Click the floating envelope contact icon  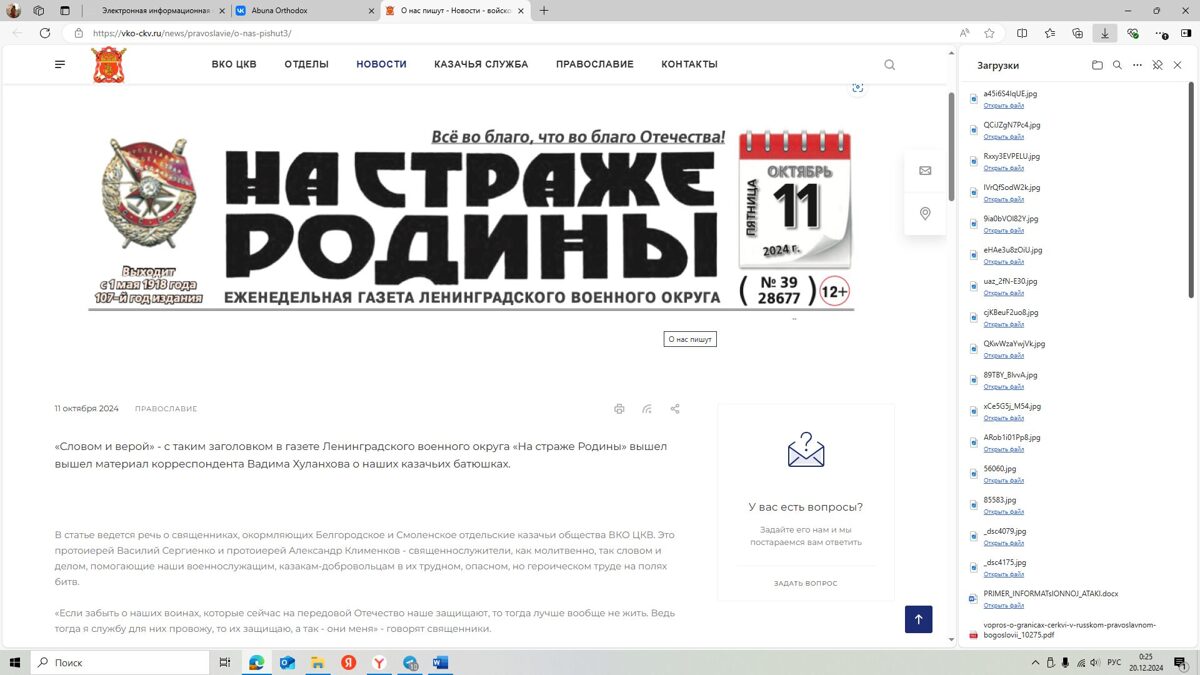(925, 171)
